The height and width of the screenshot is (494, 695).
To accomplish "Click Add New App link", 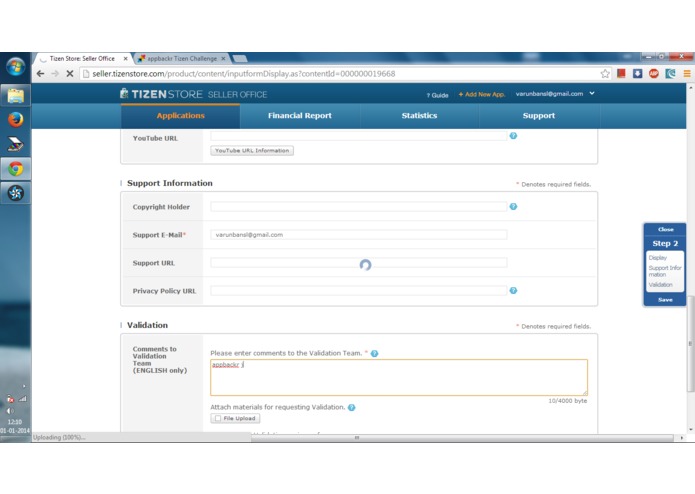I will (482, 94).
